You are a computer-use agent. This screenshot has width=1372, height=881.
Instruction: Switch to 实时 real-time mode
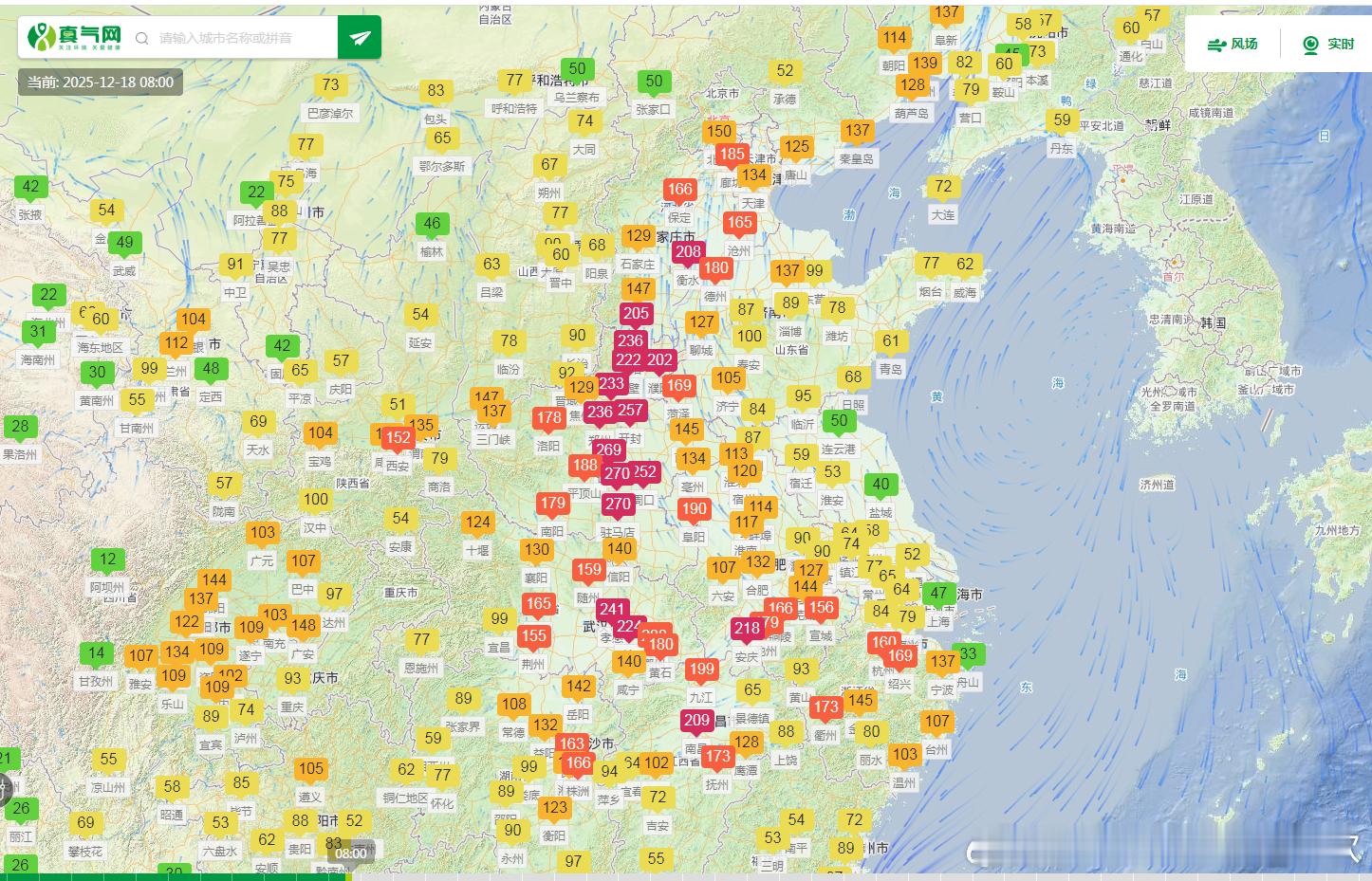point(1328,44)
